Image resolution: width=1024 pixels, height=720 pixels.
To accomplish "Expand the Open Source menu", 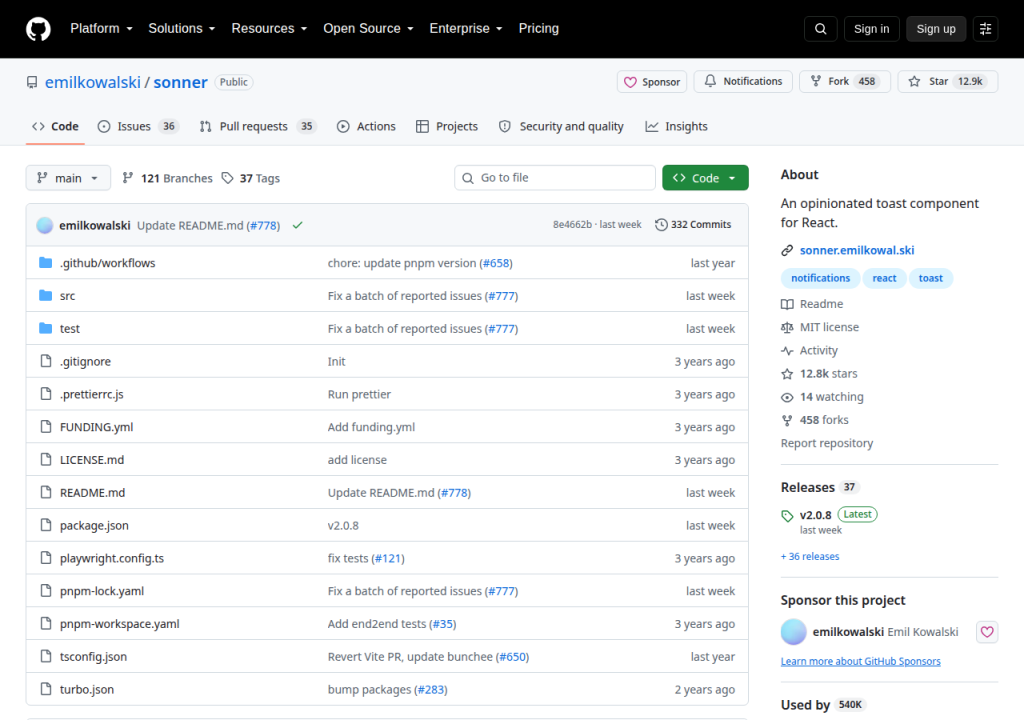I will coord(368,29).
